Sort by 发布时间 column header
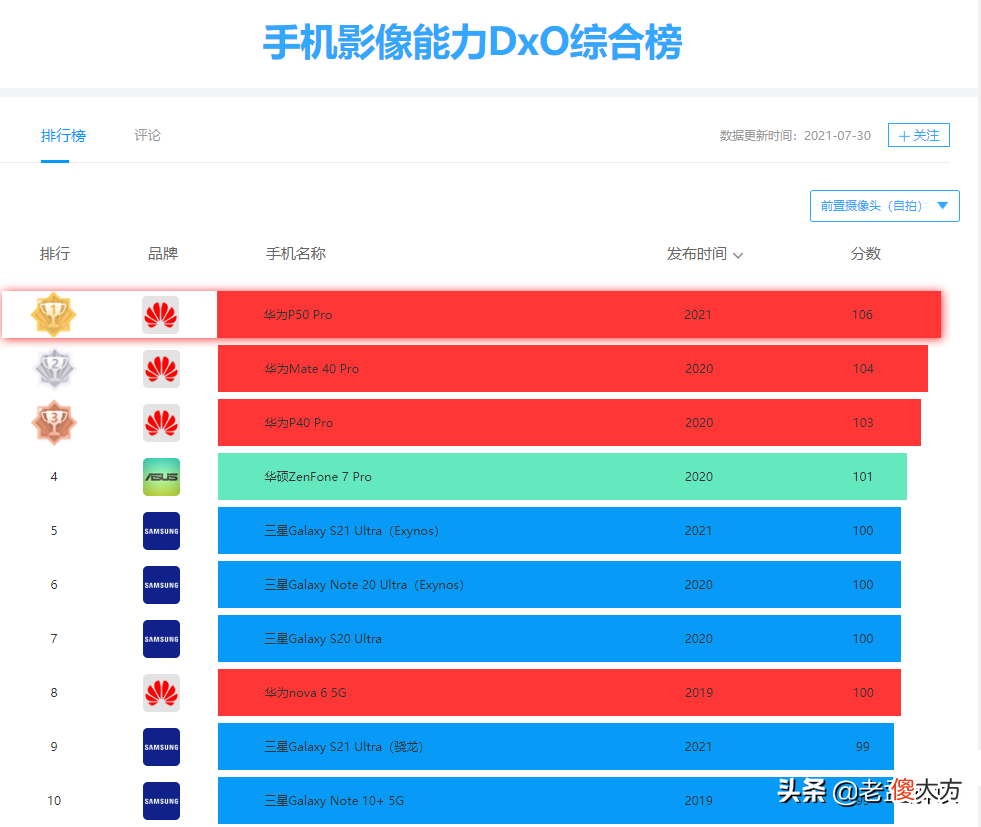The image size is (981, 827). point(704,254)
